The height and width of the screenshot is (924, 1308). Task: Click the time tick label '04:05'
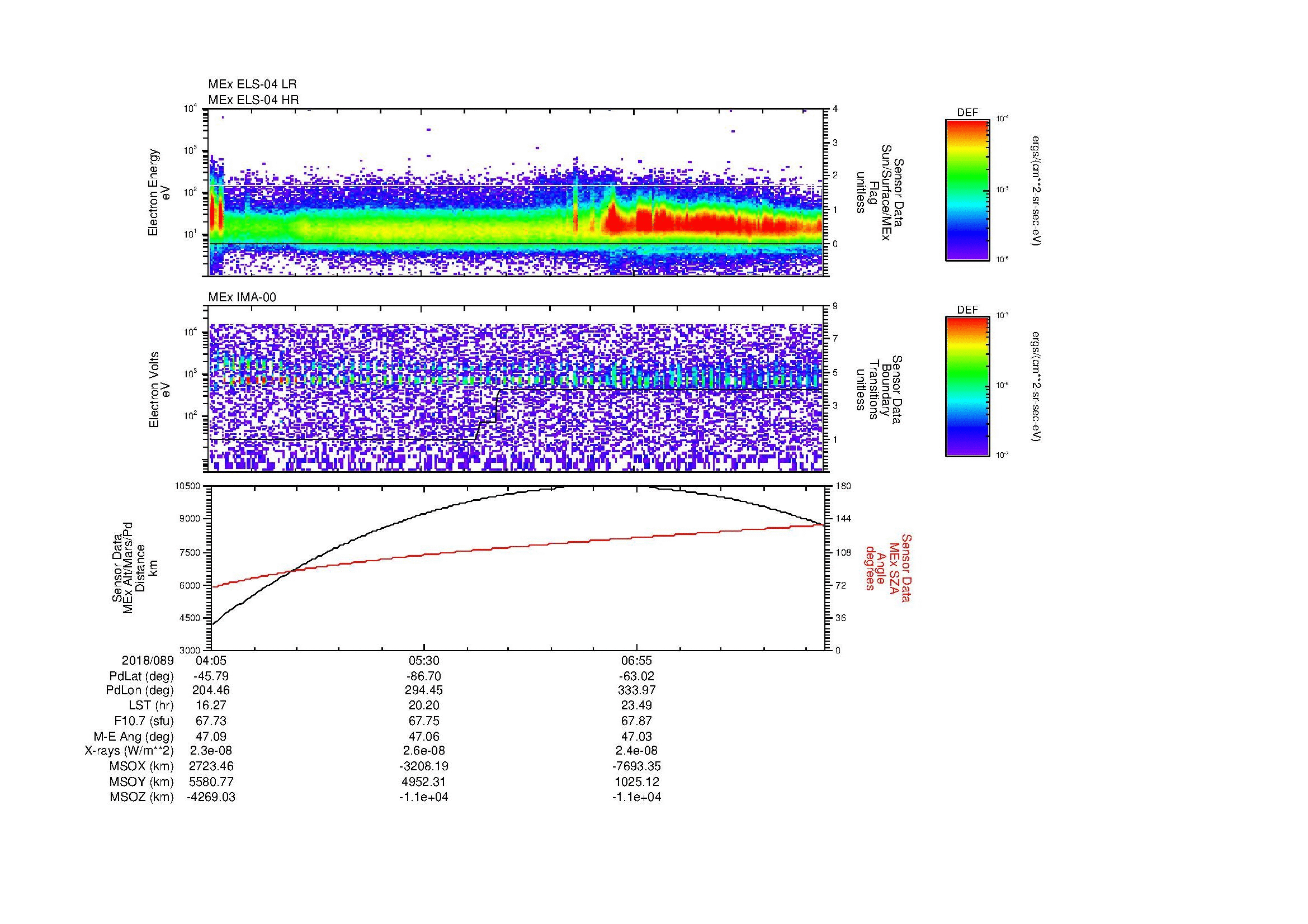click(x=211, y=660)
